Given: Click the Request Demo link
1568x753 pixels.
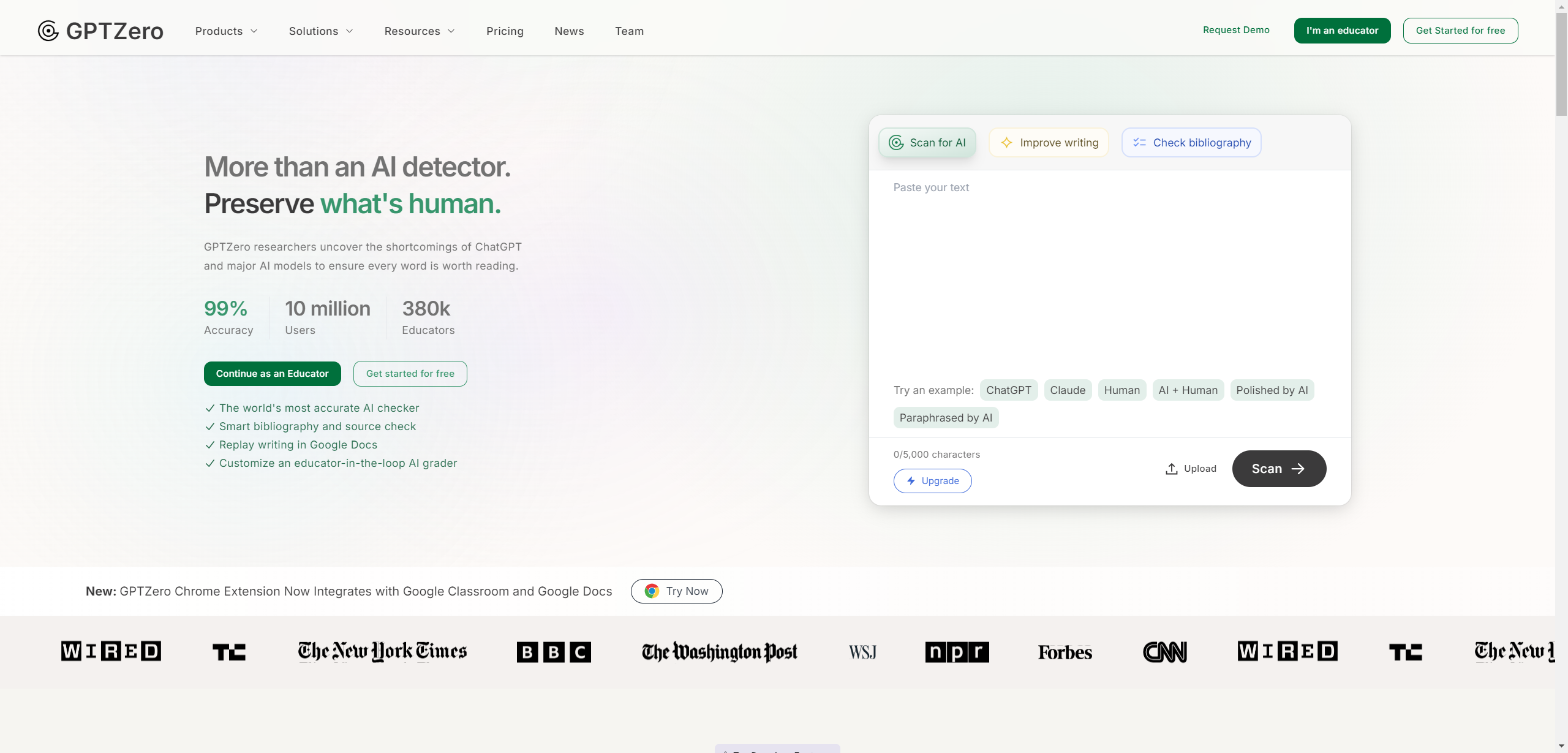Looking at the screenshot, I should 1236,30.
